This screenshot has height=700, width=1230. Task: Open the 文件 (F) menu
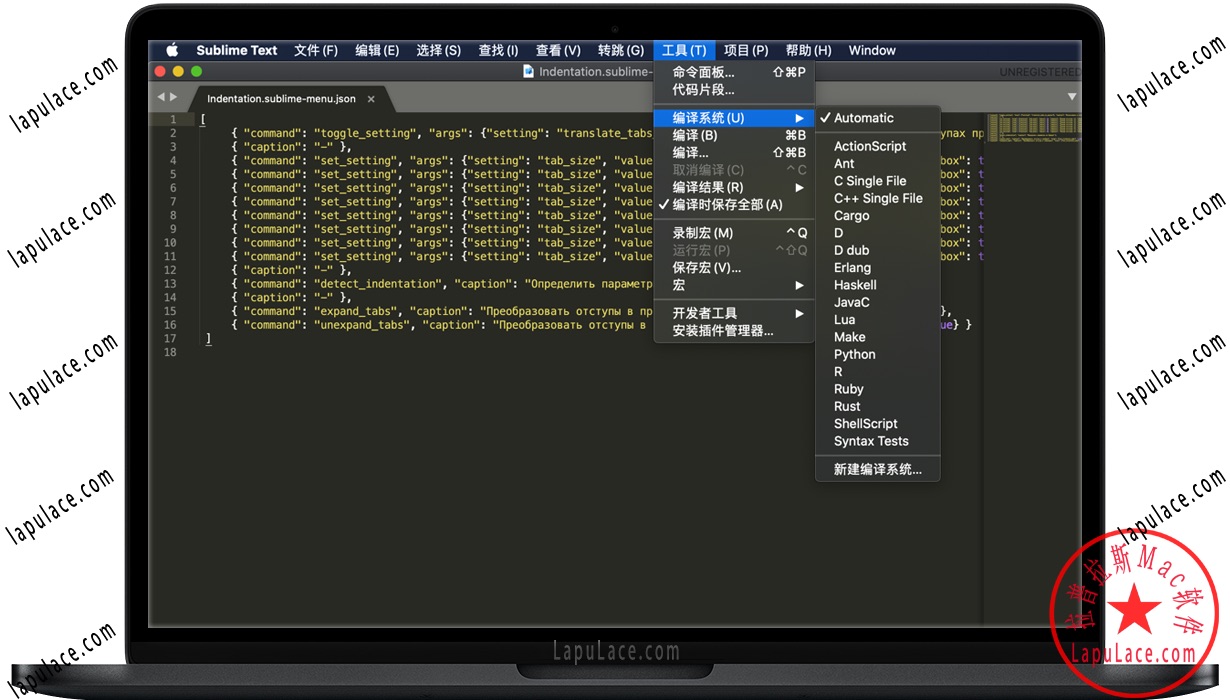coord(315,50)
